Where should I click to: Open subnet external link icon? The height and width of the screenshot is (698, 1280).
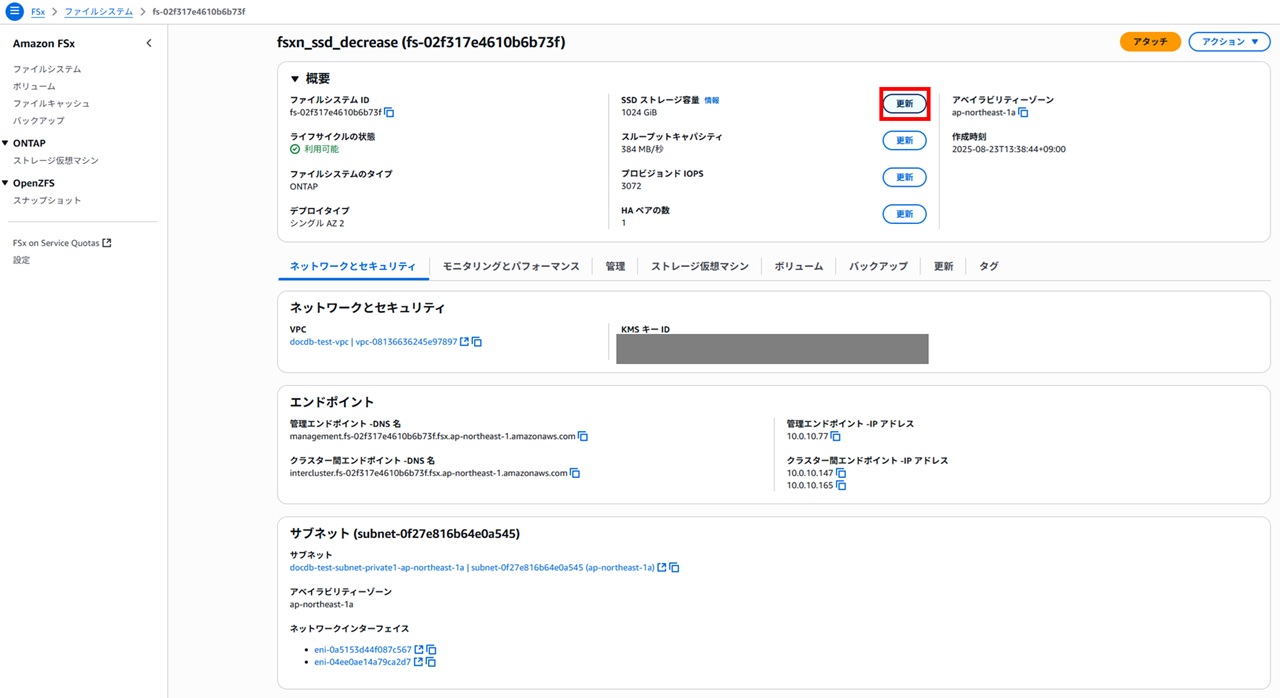coord(662,568)
